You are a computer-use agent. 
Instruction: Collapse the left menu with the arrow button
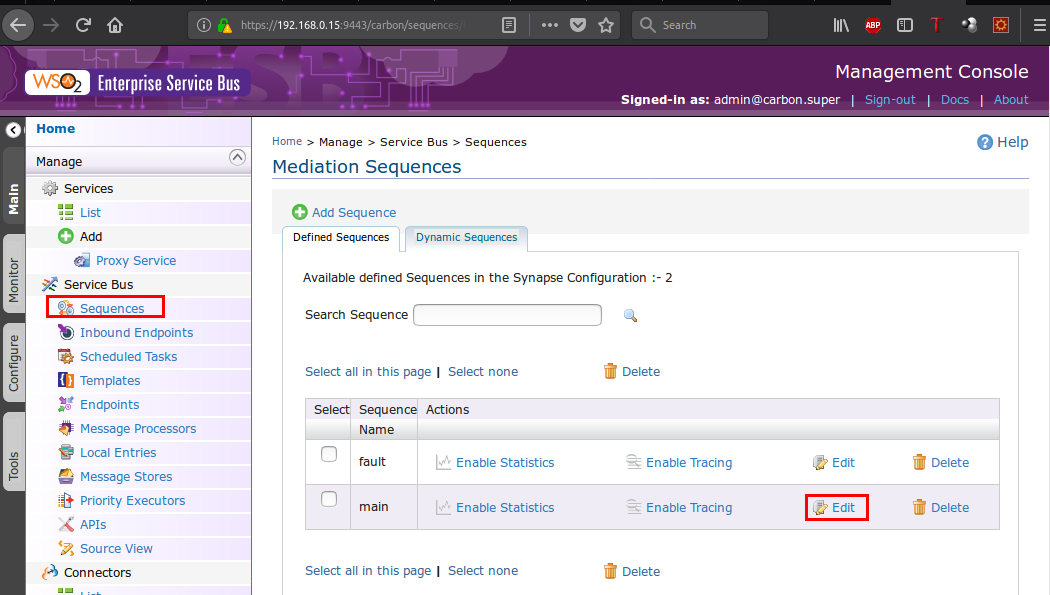click(x=13, y=130)
